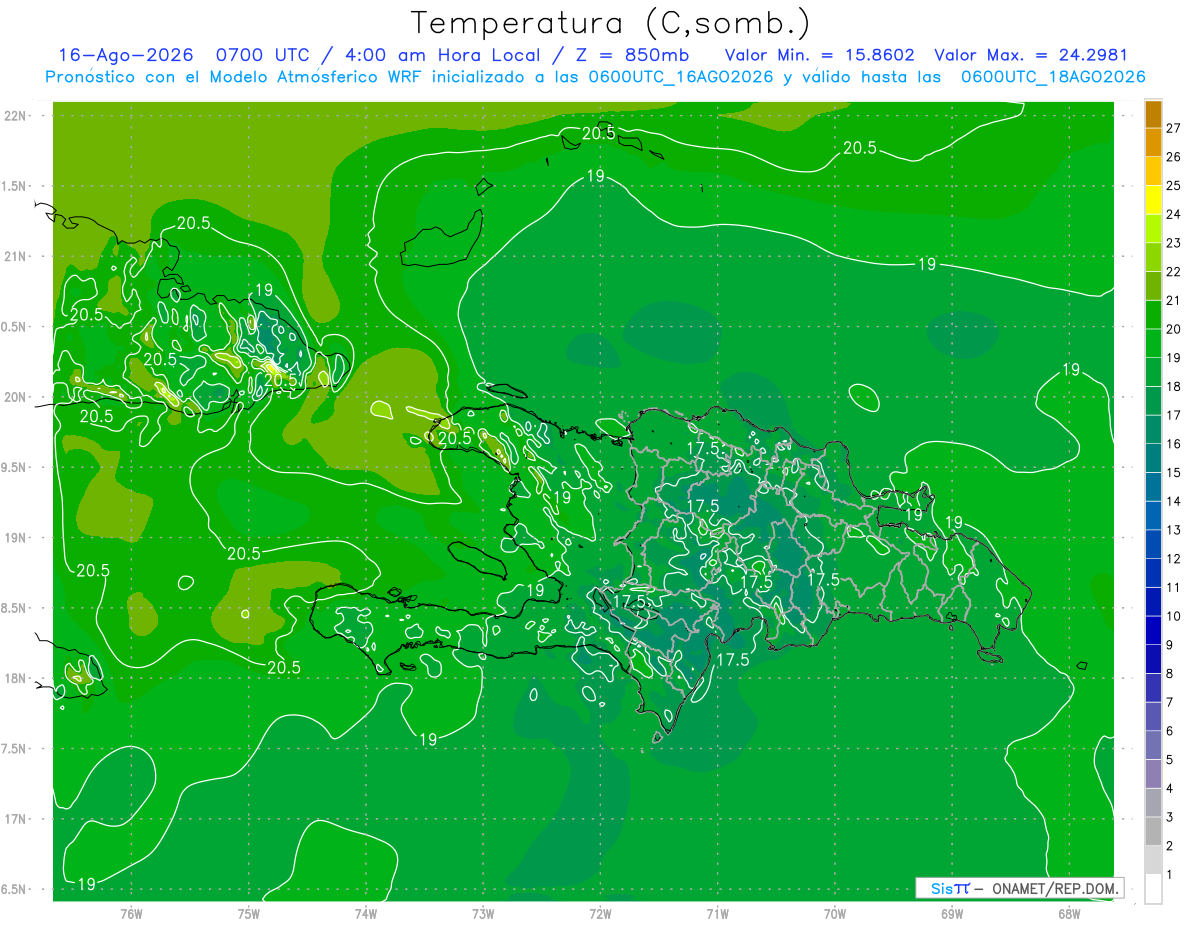Click the legend scale value '20'
Screen dimensions: 1200x927
[x=1173, y=329]
